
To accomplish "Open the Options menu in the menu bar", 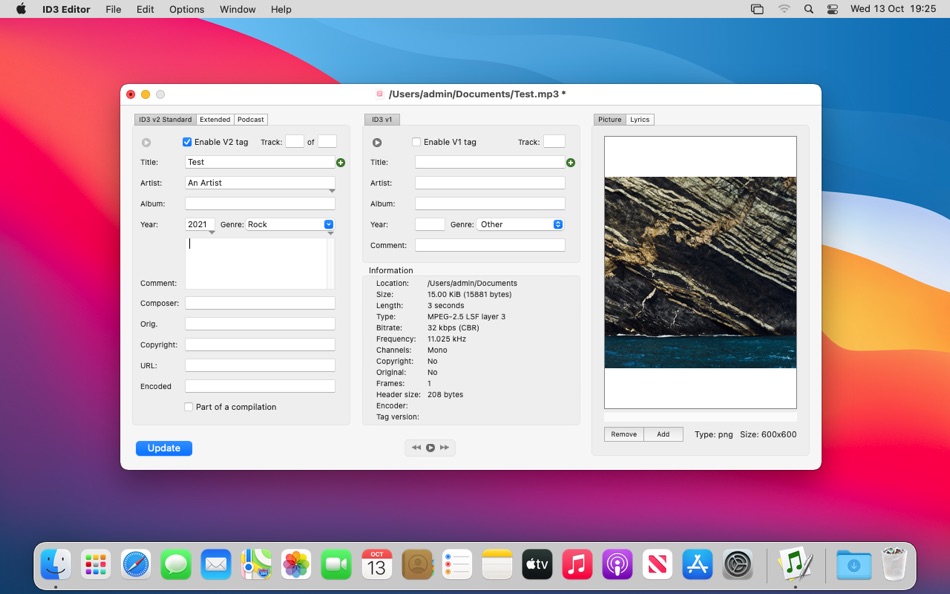I will 186,9.
